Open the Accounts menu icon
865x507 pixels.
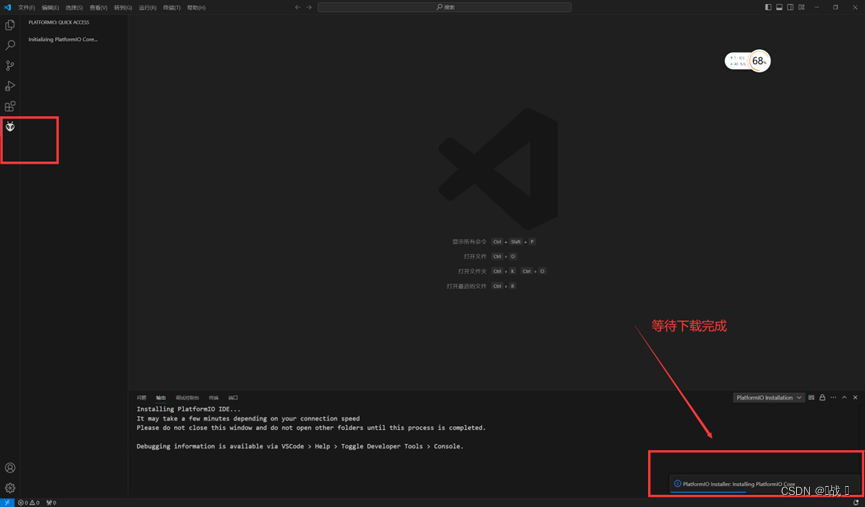(10, 468)
